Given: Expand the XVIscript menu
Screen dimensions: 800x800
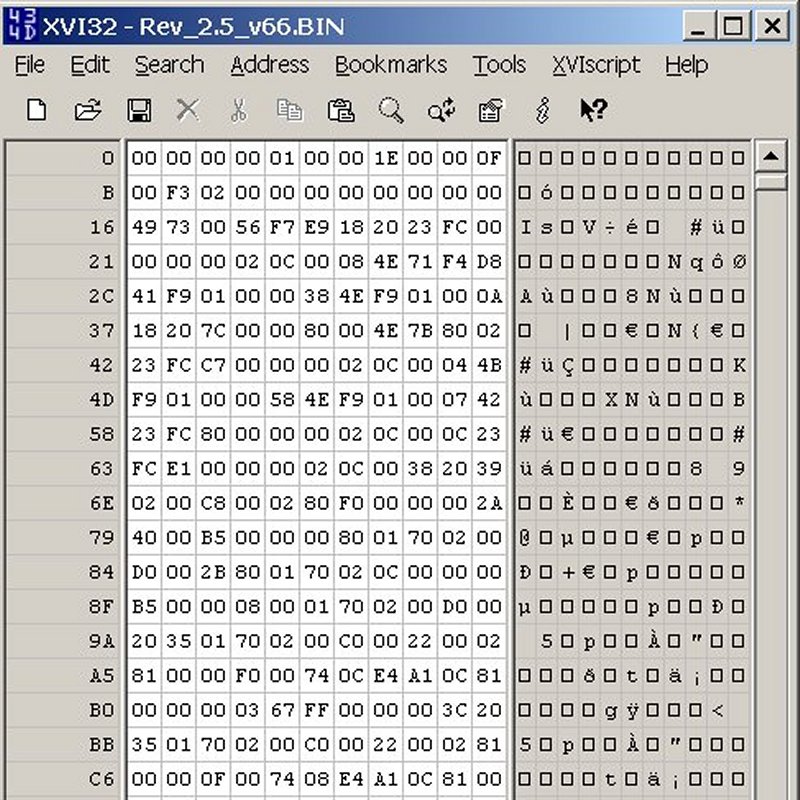Looking at the screenshot, I should pyautogui.click(x=595, y=65).
